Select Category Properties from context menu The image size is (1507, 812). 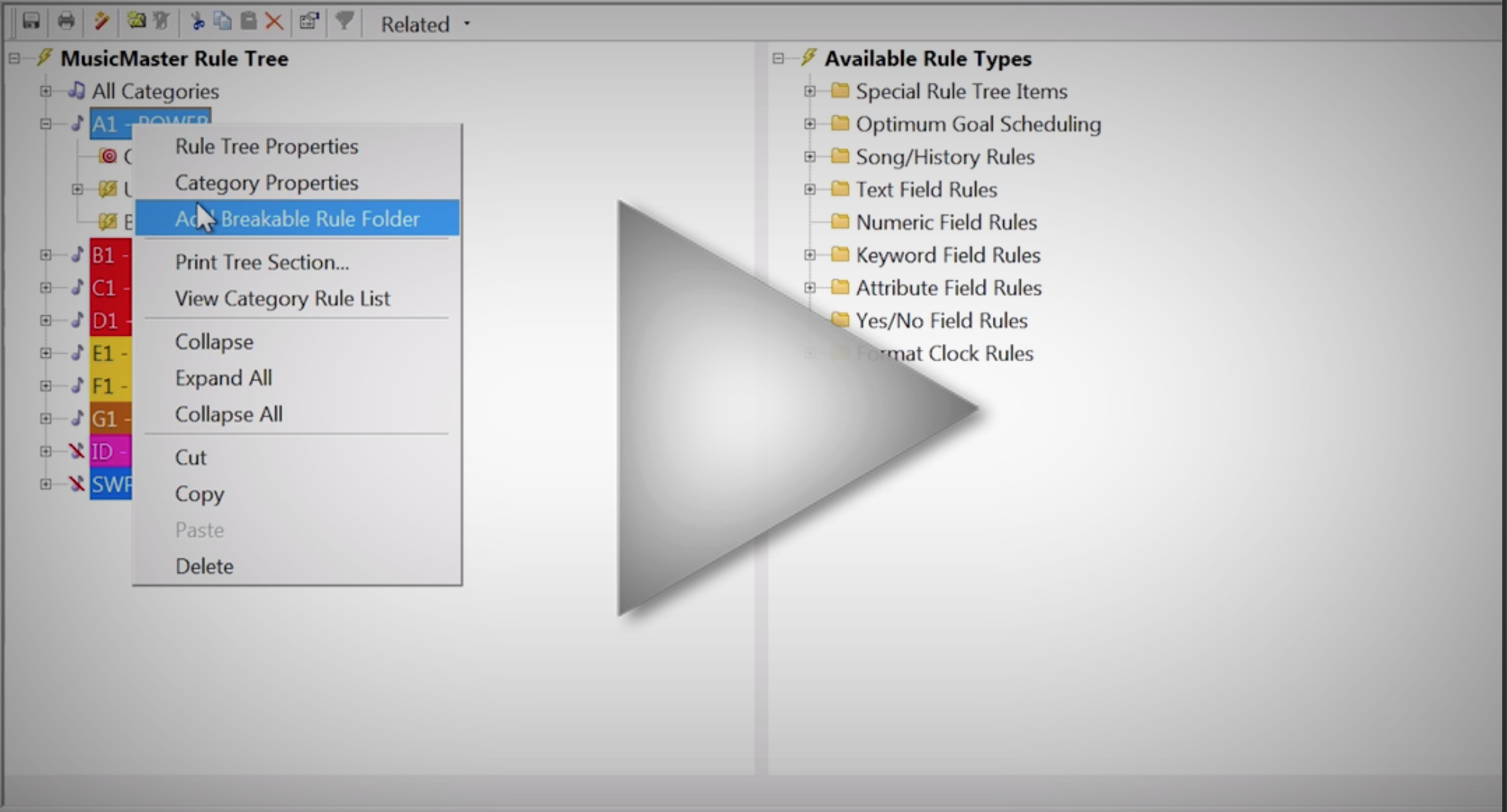(266, 183)
